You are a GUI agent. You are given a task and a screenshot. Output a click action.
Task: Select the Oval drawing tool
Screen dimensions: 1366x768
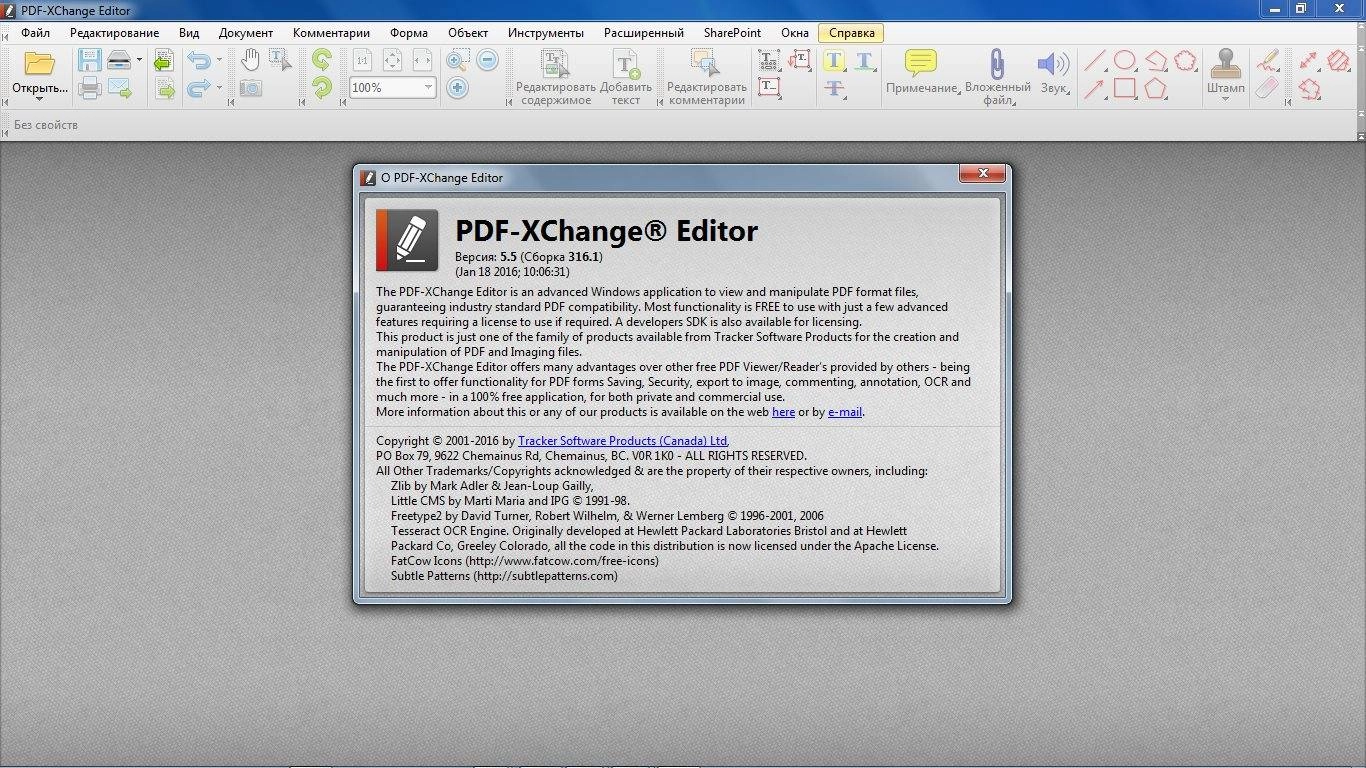[1126, 61]
